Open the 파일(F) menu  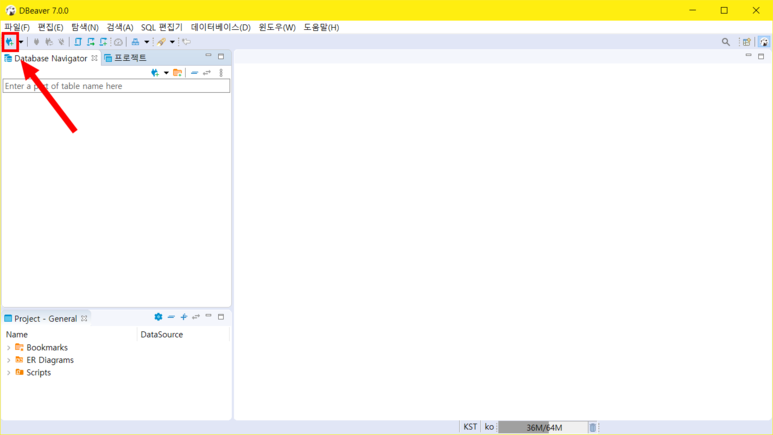point(17,27)
